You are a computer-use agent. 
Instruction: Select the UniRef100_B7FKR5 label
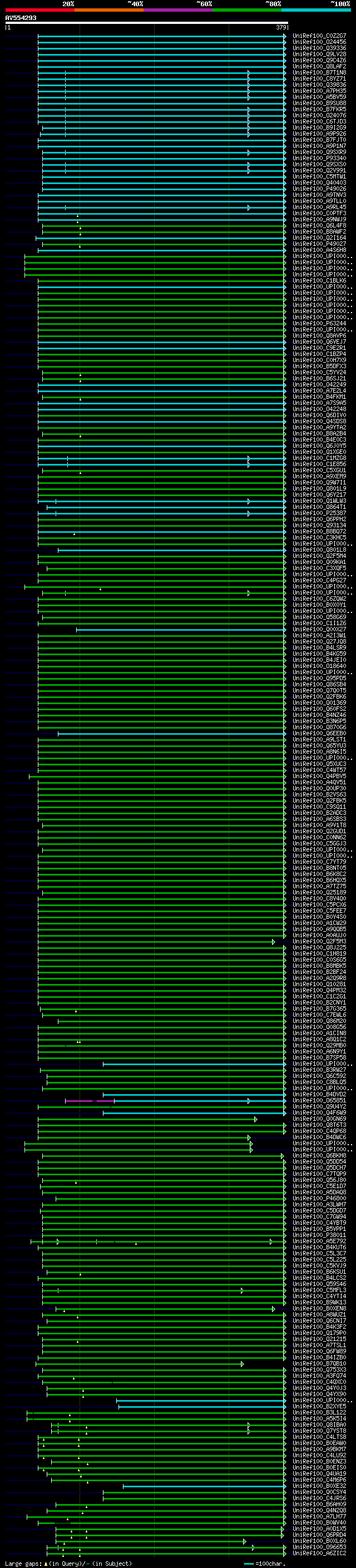click(319, 109)
